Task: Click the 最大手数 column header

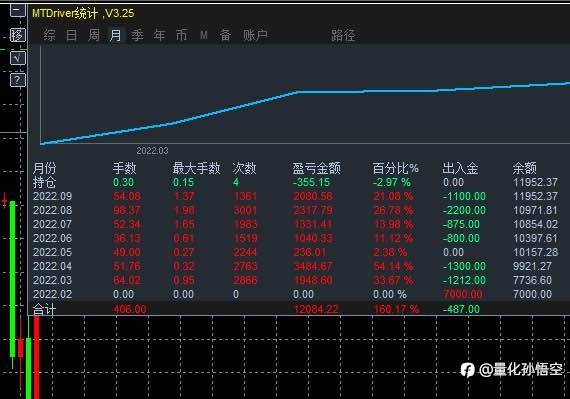Action: pyautogui.click(x=196, y=168)
